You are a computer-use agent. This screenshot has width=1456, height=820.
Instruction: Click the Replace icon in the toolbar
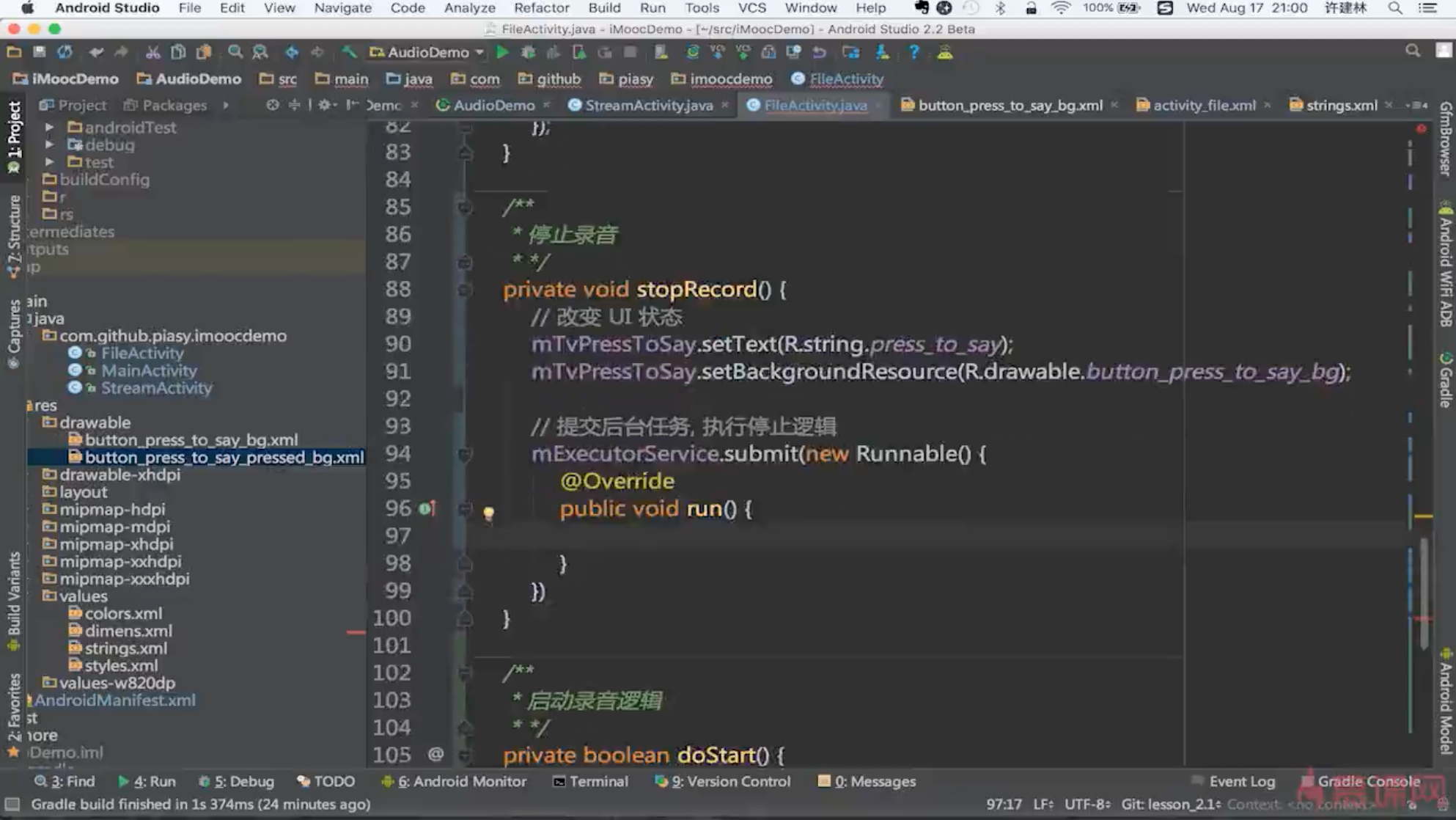click(260, 52)
